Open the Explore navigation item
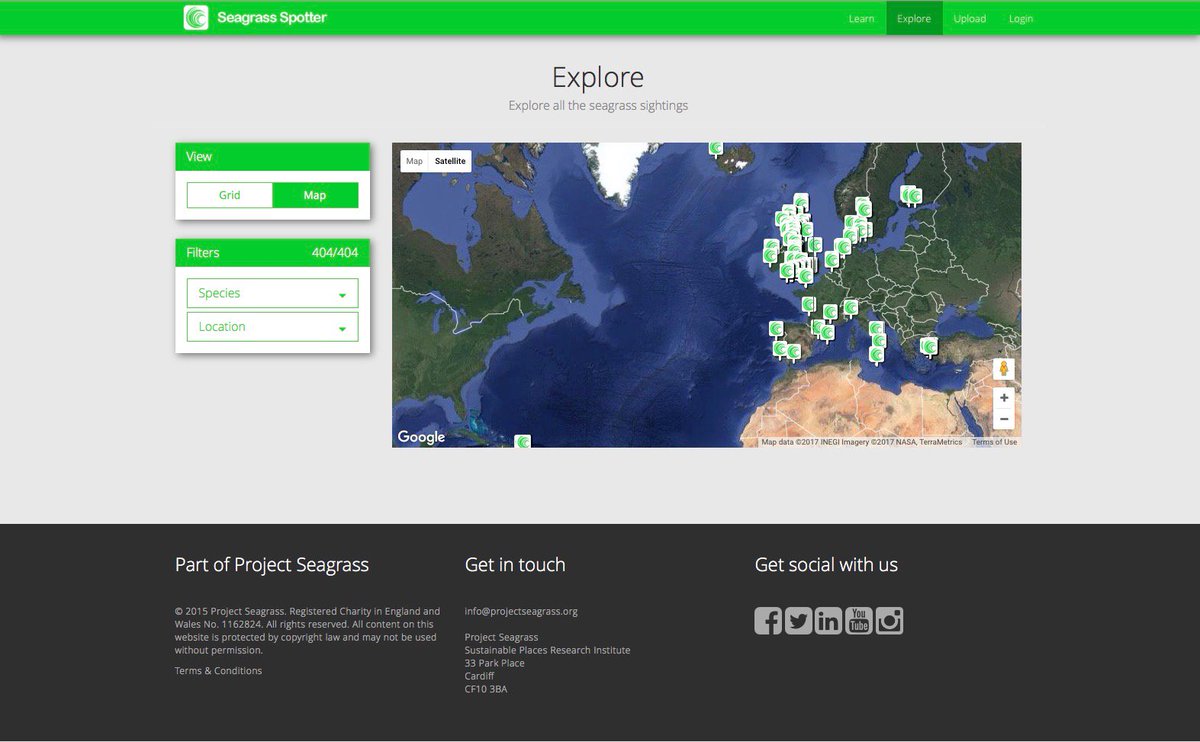This screenshot has width=1200, height=742. click(x=914, y=18)
